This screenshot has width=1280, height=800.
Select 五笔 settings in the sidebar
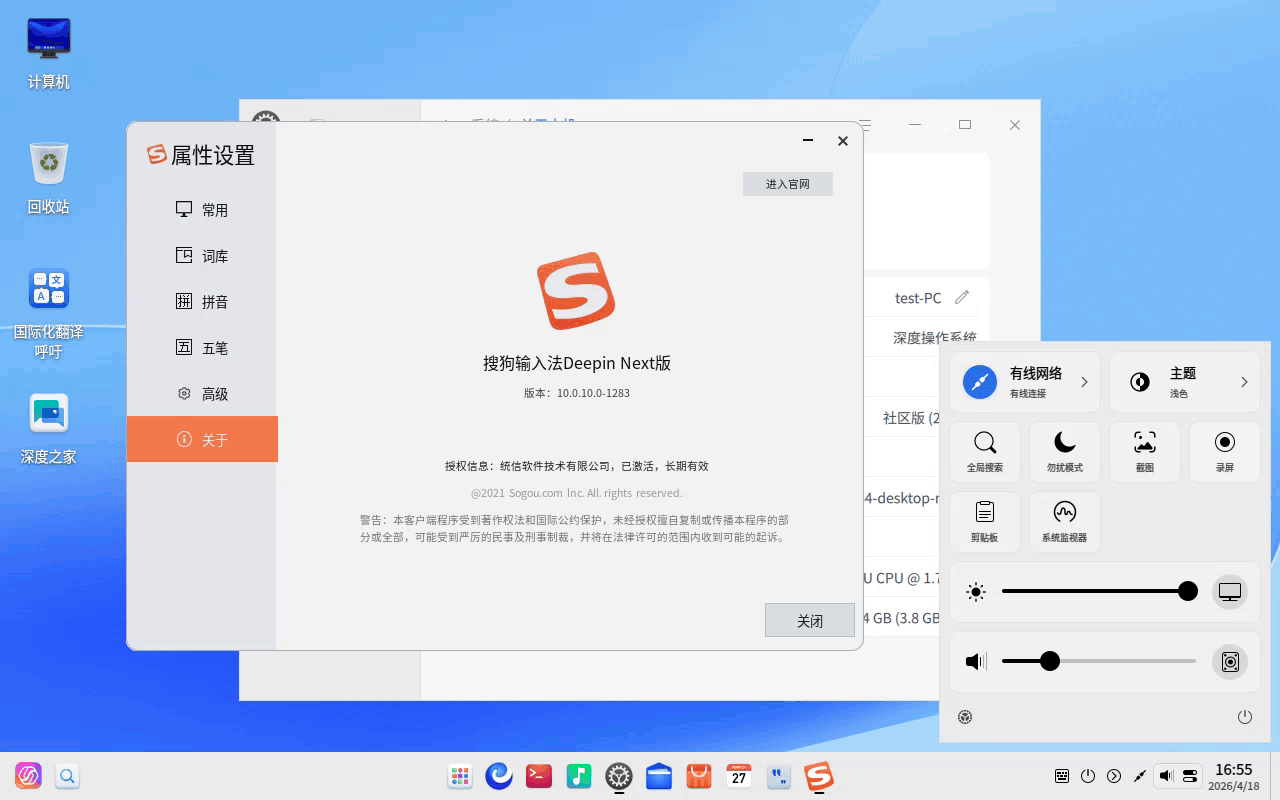[x=214, y=347]
